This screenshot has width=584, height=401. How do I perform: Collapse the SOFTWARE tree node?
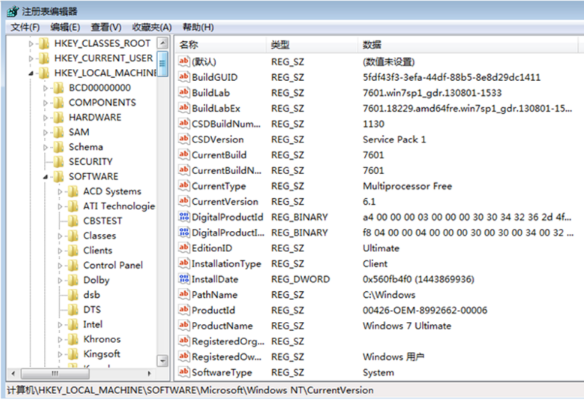[x=45, y=177]
